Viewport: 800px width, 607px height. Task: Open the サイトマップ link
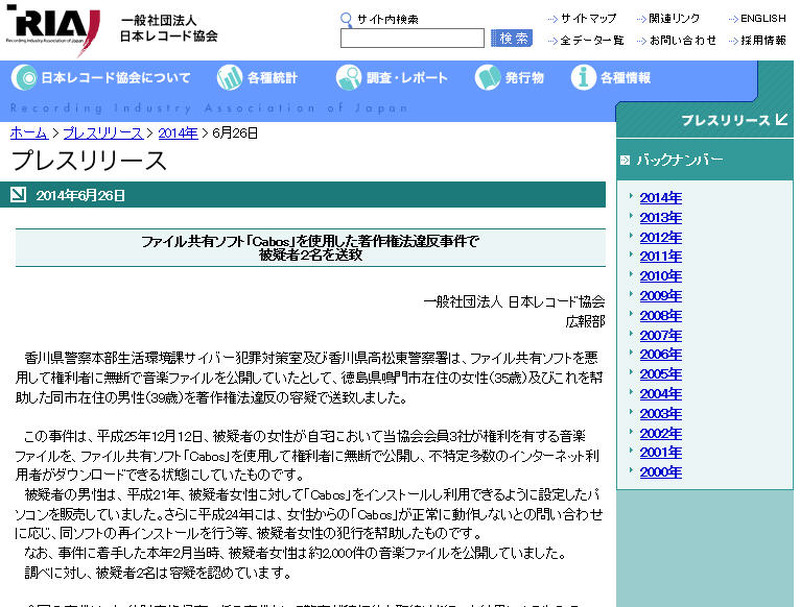tap(588, 19)
